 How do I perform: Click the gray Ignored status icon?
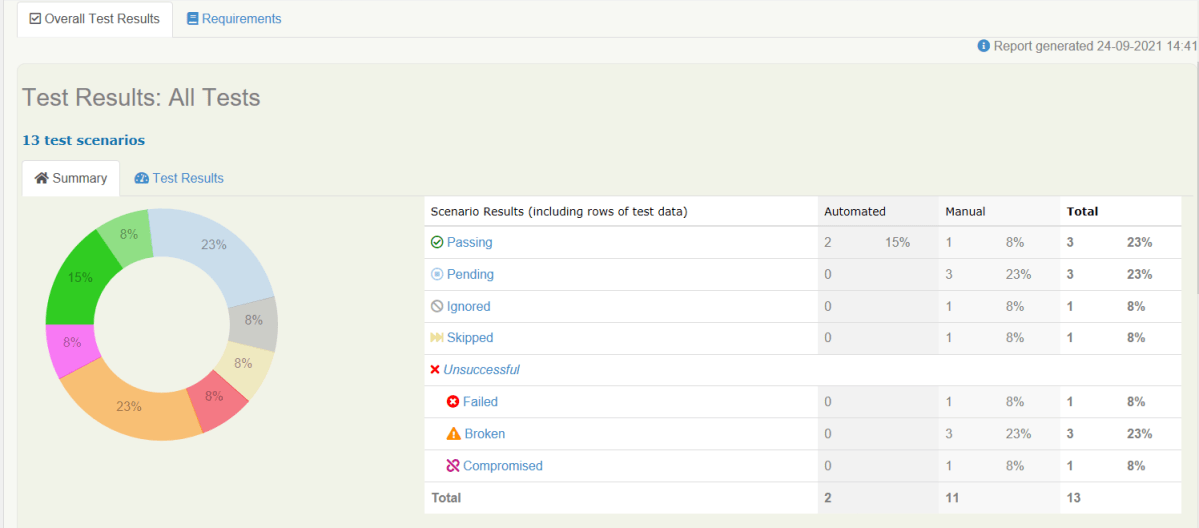point(436,306)
